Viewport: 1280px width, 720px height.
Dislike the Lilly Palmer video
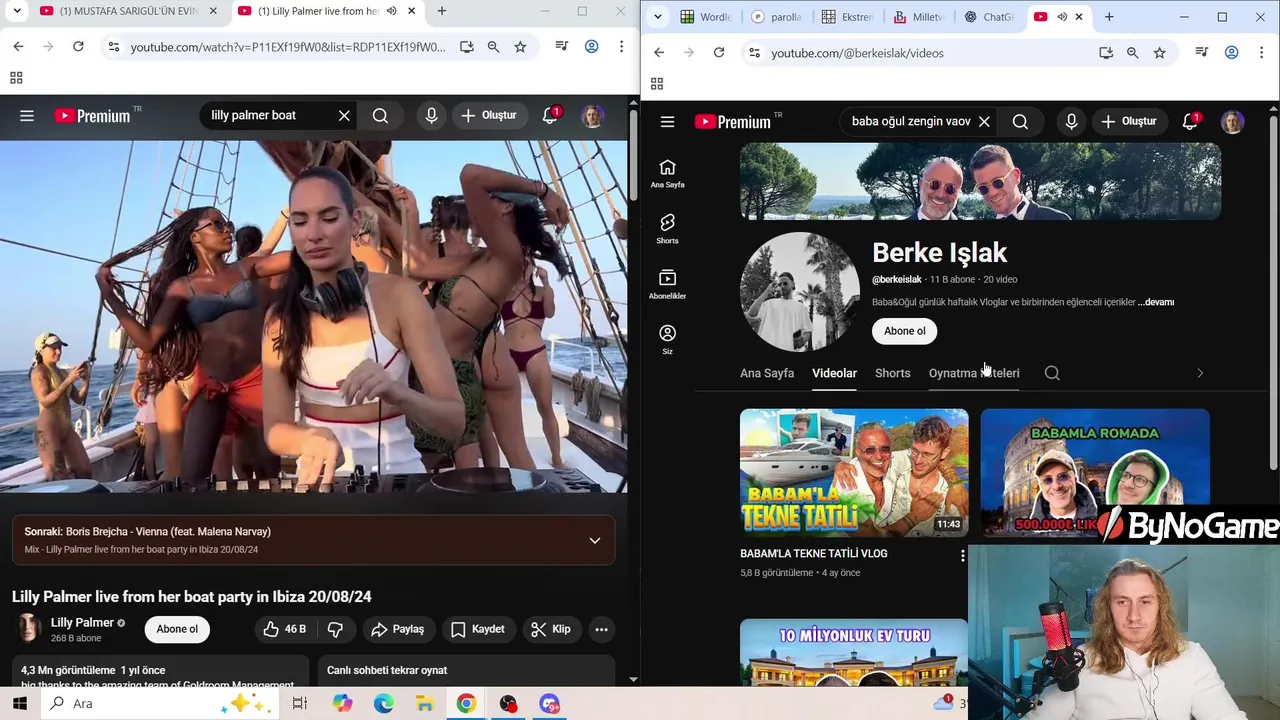[x=336, y=629]
